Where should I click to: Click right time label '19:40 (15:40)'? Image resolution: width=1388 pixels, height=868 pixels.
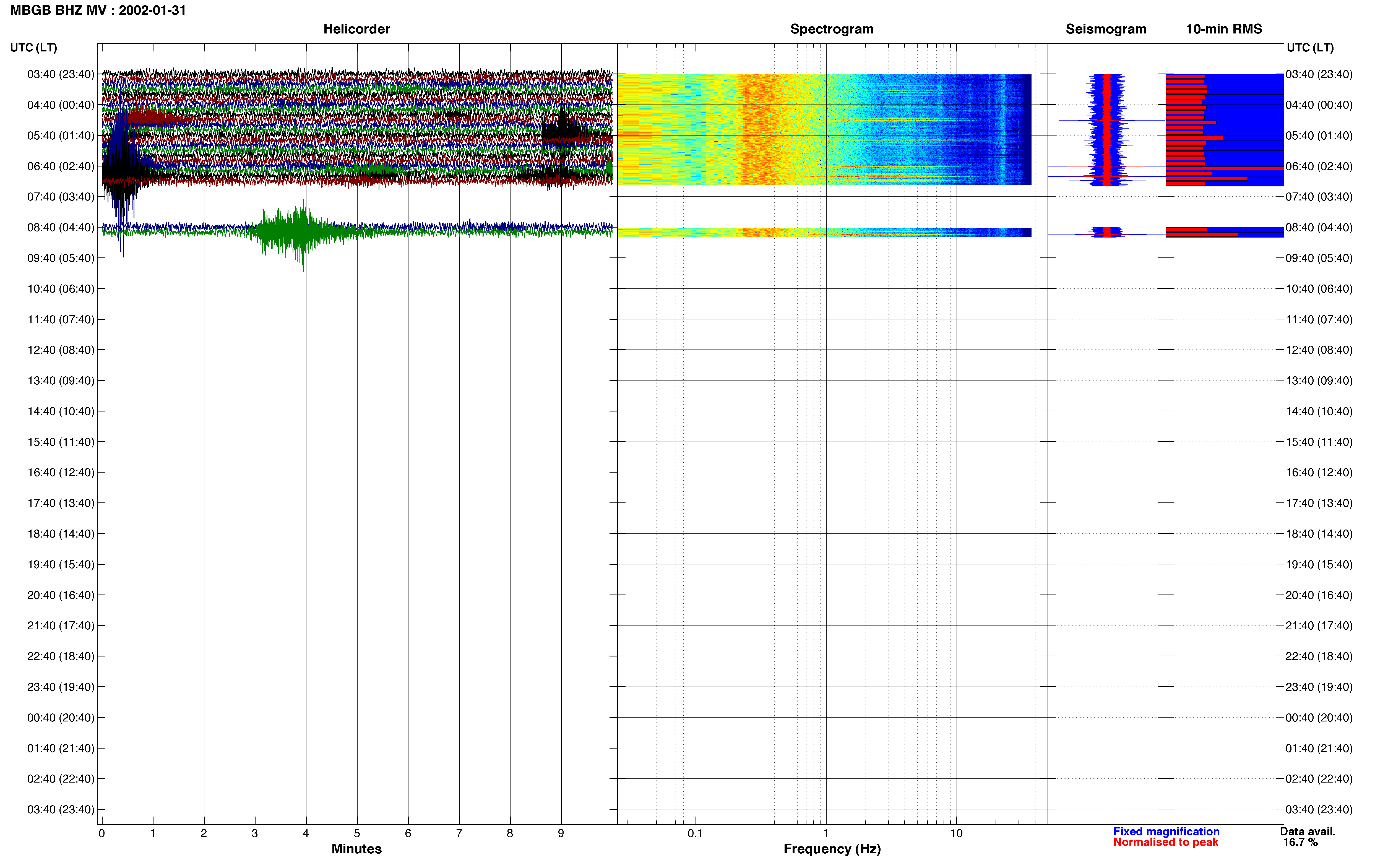[x=1319, y=564]
